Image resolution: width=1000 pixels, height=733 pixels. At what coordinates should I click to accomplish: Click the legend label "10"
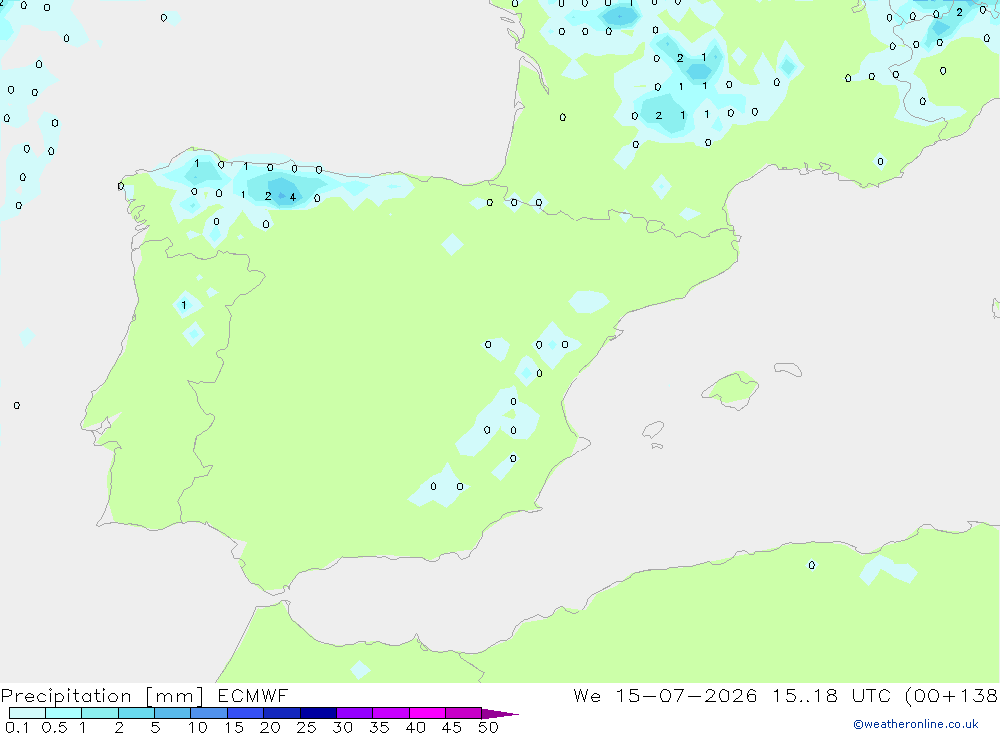198,727
